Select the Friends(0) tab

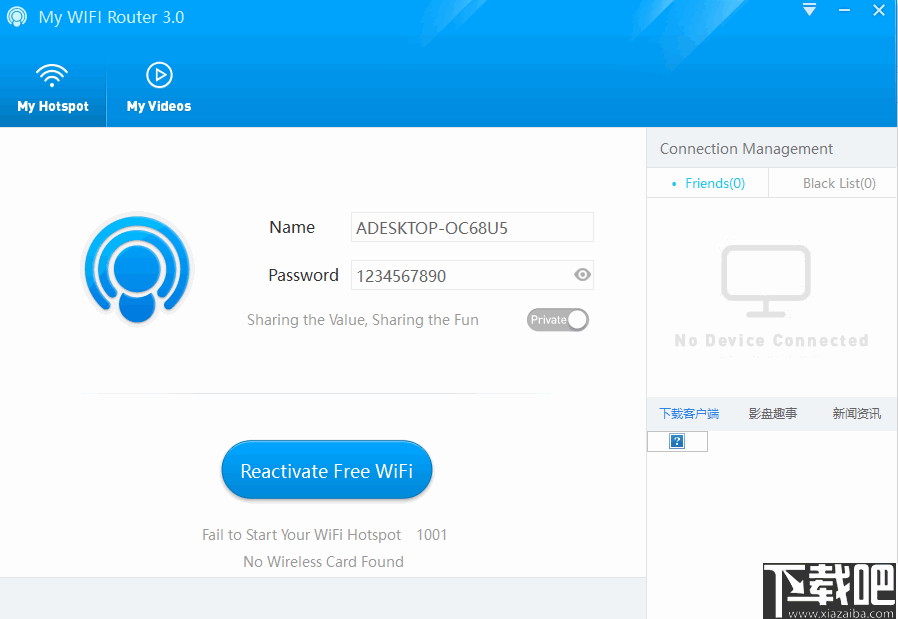coord(713,183)
